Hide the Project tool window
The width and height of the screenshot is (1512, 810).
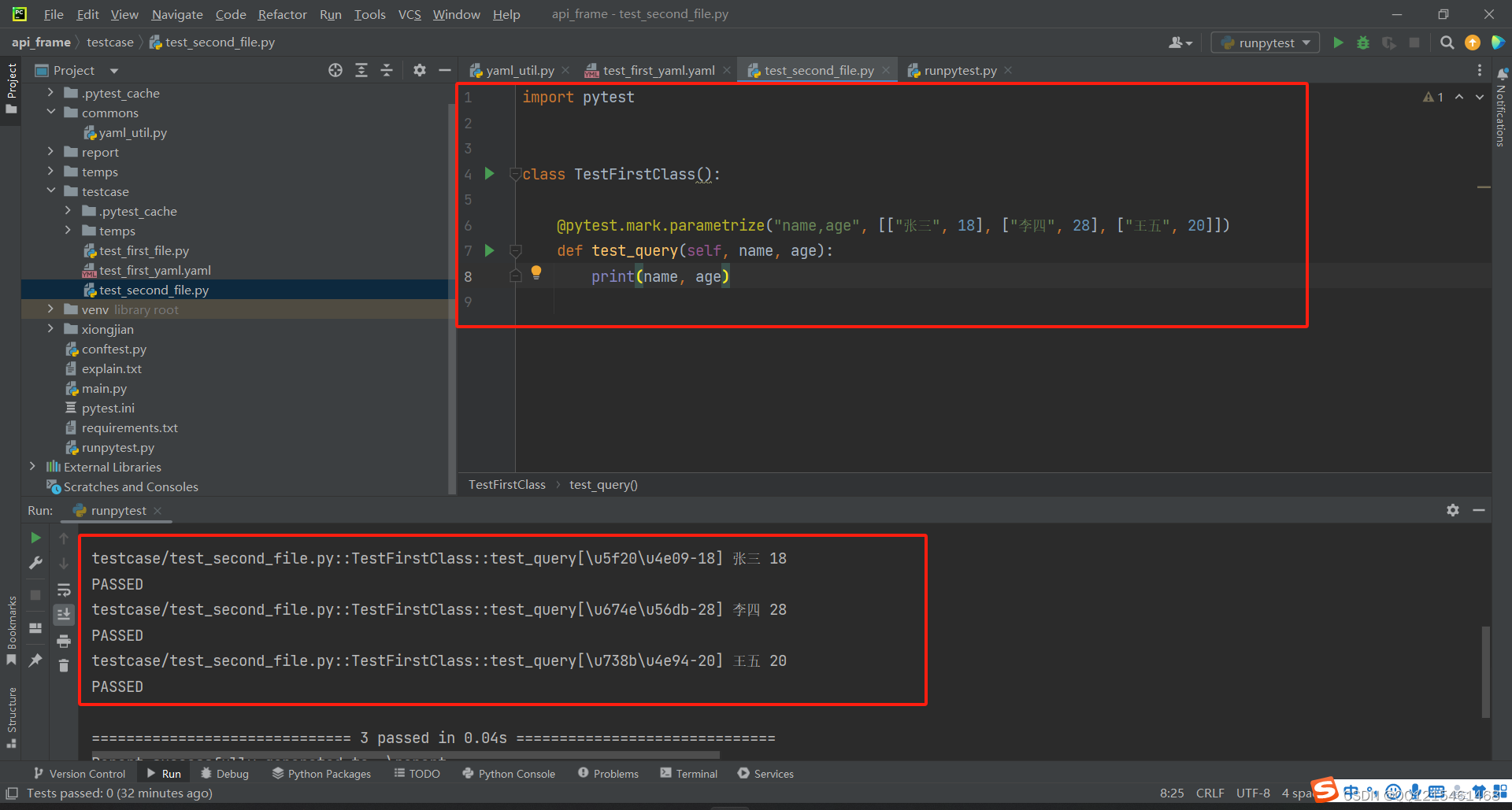tap(445, 70)
